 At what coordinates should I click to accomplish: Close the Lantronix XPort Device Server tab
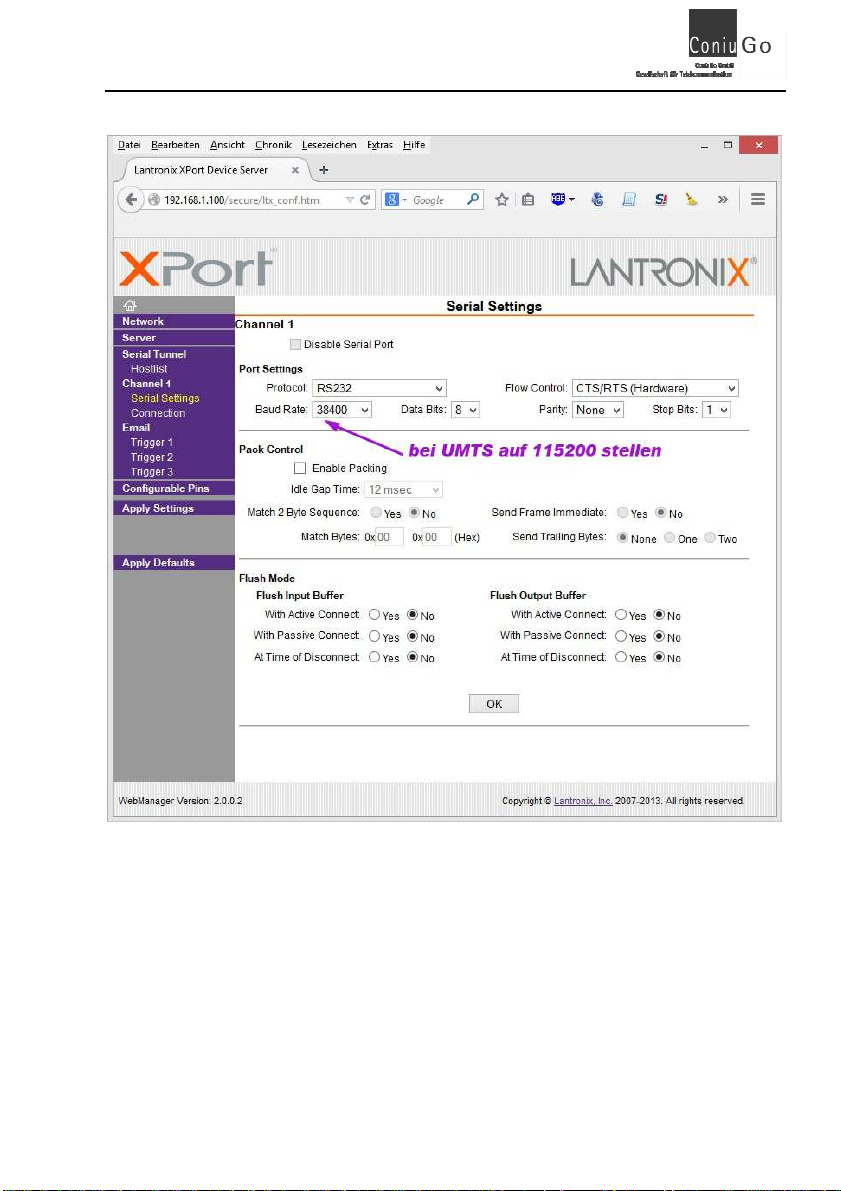click(x=296, y=170)
